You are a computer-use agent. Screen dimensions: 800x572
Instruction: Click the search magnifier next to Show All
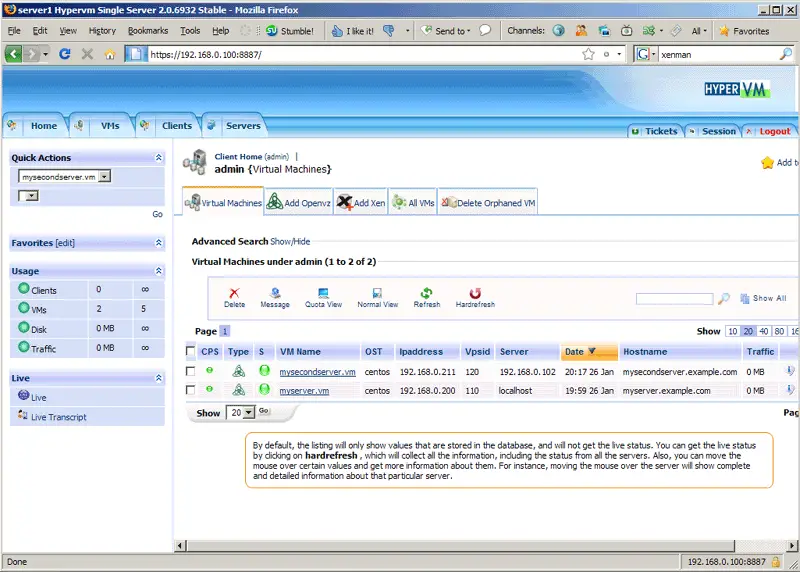(x=723, y=299)
